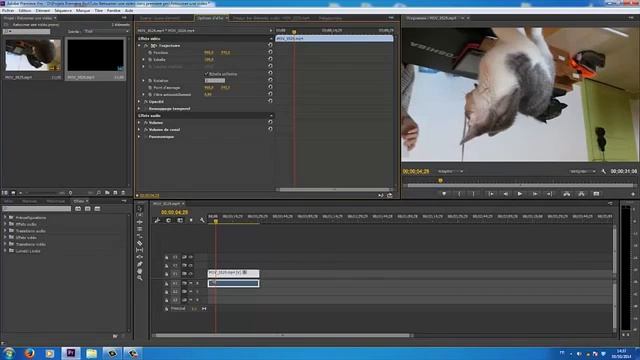The height and width of the screenshot is (360, 640).
Task: Expand the Trajectoire effect properties
Action: (x=140, y=45)
